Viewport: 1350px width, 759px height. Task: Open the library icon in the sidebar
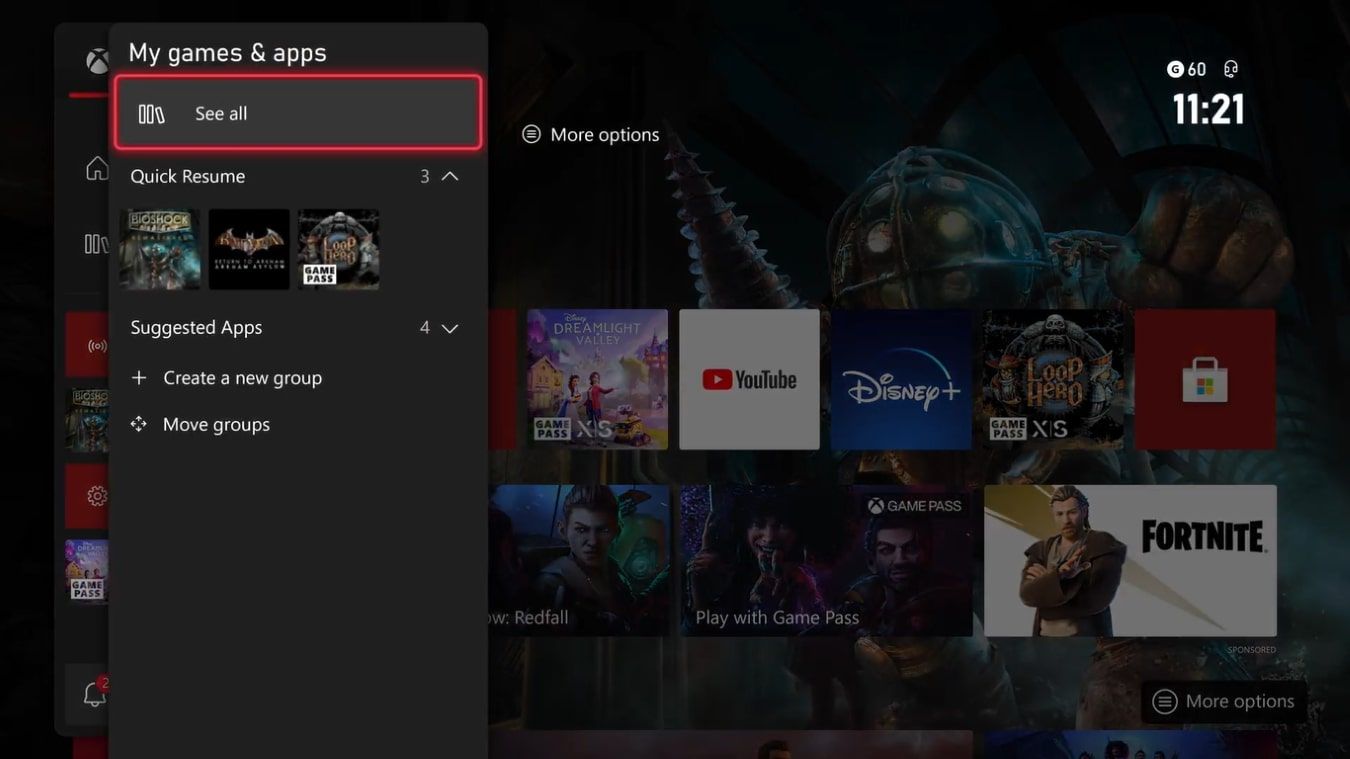96,244
